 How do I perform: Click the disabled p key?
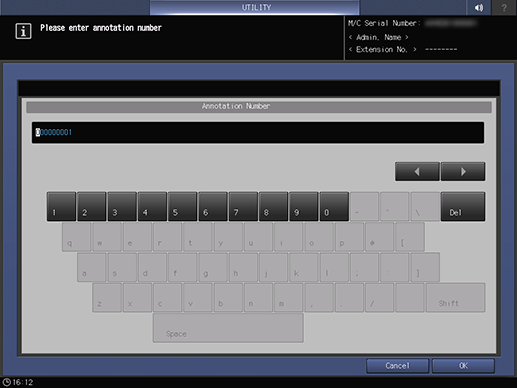(x=349, y=237)
